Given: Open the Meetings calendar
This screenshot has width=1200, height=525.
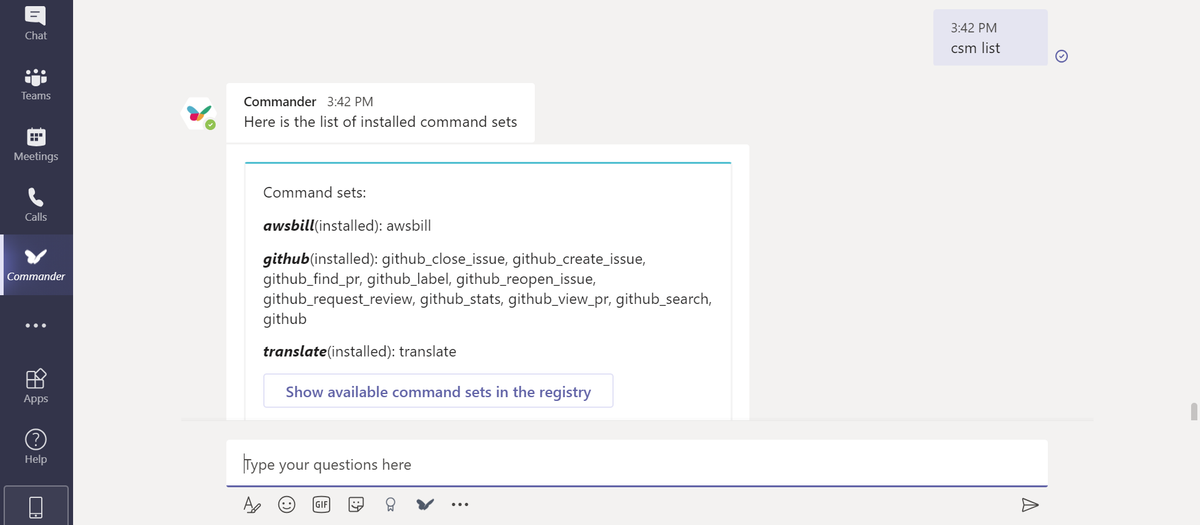Looking at the screenshot, I should click(36, 143).
